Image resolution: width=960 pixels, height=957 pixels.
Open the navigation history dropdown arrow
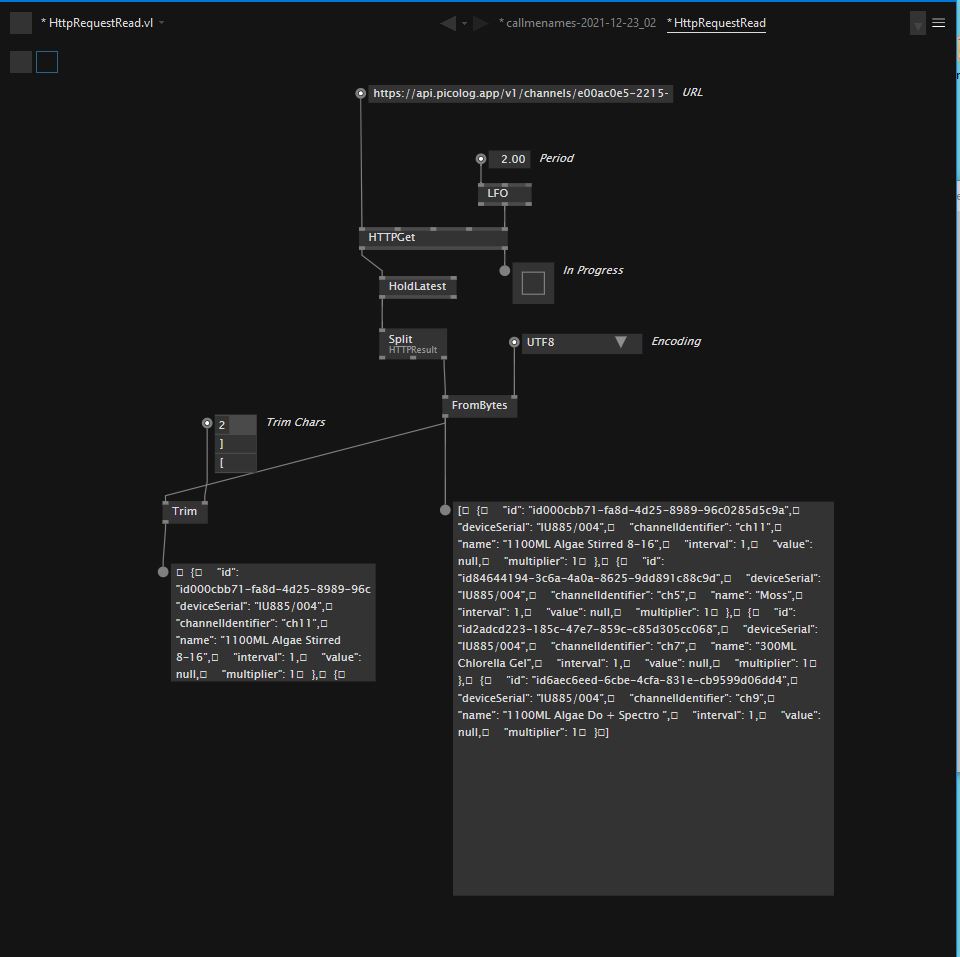tap(464, 24)
